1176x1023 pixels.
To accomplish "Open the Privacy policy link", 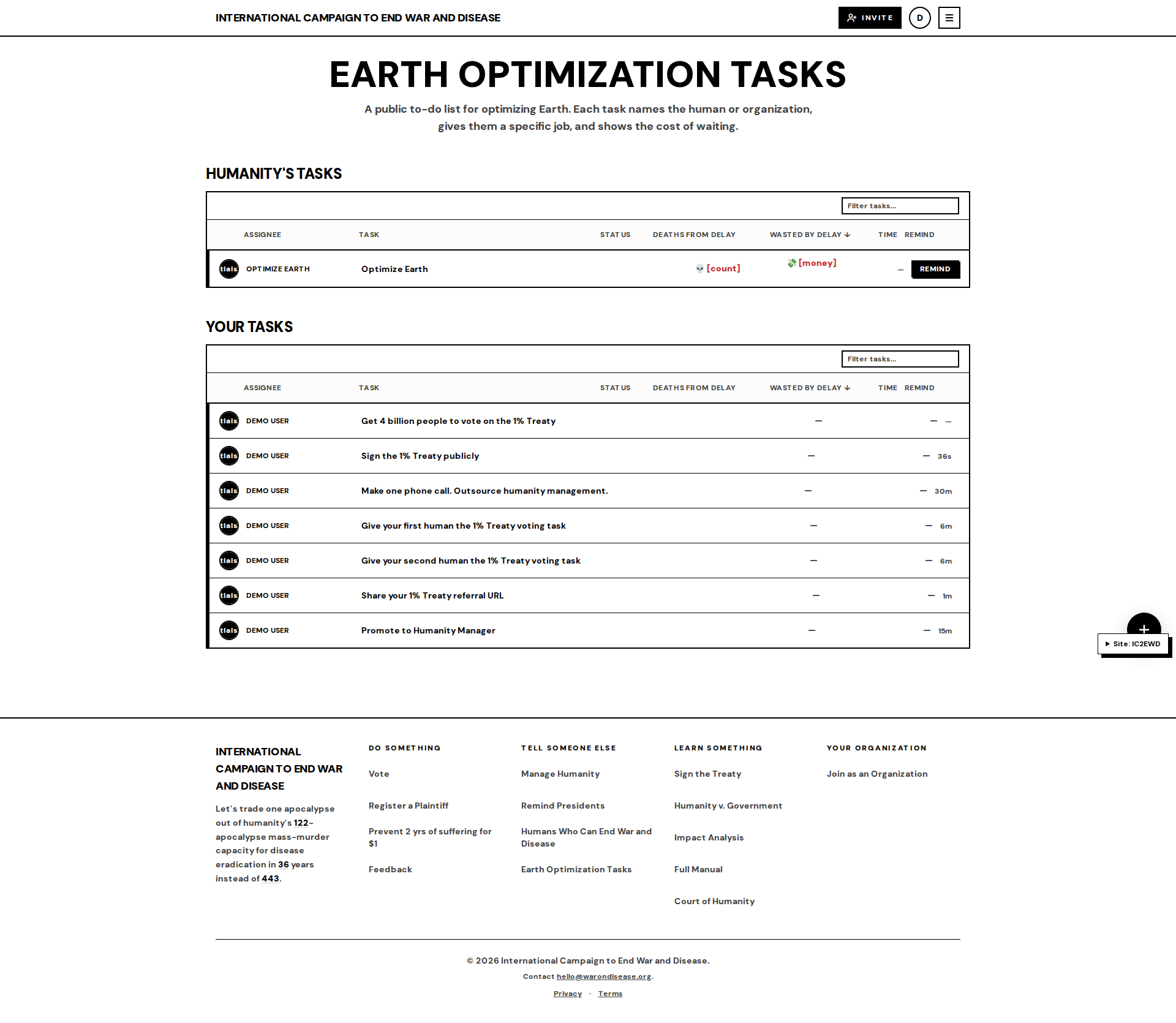I will coord(568,994).
